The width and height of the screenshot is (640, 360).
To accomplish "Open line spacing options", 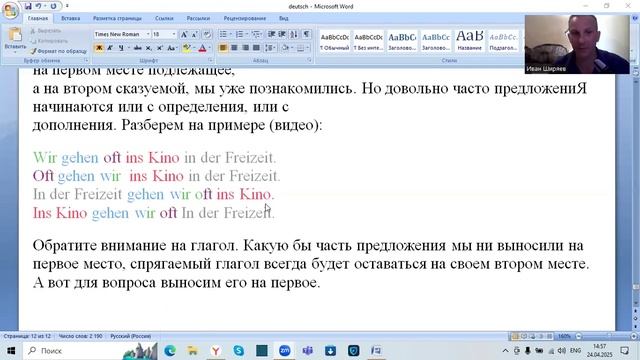I will coord(270,48).
